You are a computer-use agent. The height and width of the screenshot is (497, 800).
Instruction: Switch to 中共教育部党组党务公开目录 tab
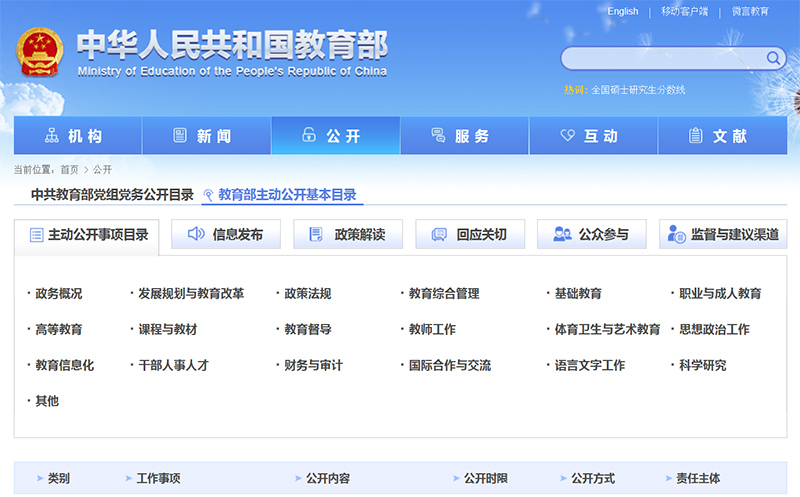(x=112, y=195)
